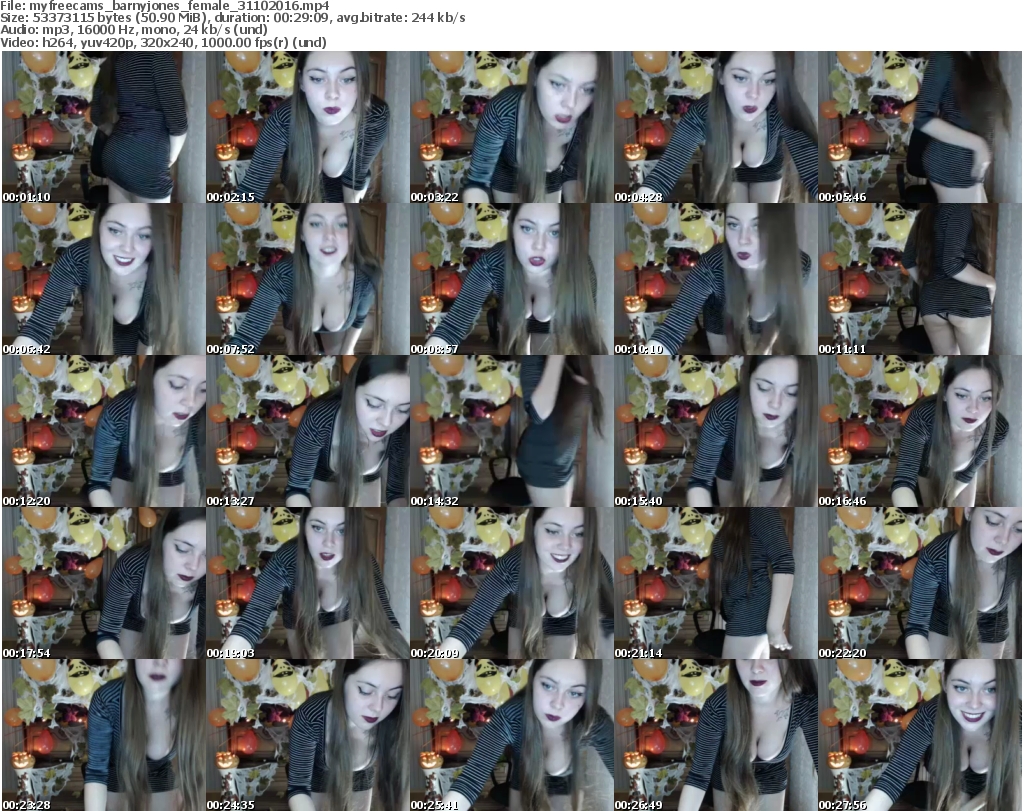Choose the 00:23:28 frame thumbnail

point(103,735)
